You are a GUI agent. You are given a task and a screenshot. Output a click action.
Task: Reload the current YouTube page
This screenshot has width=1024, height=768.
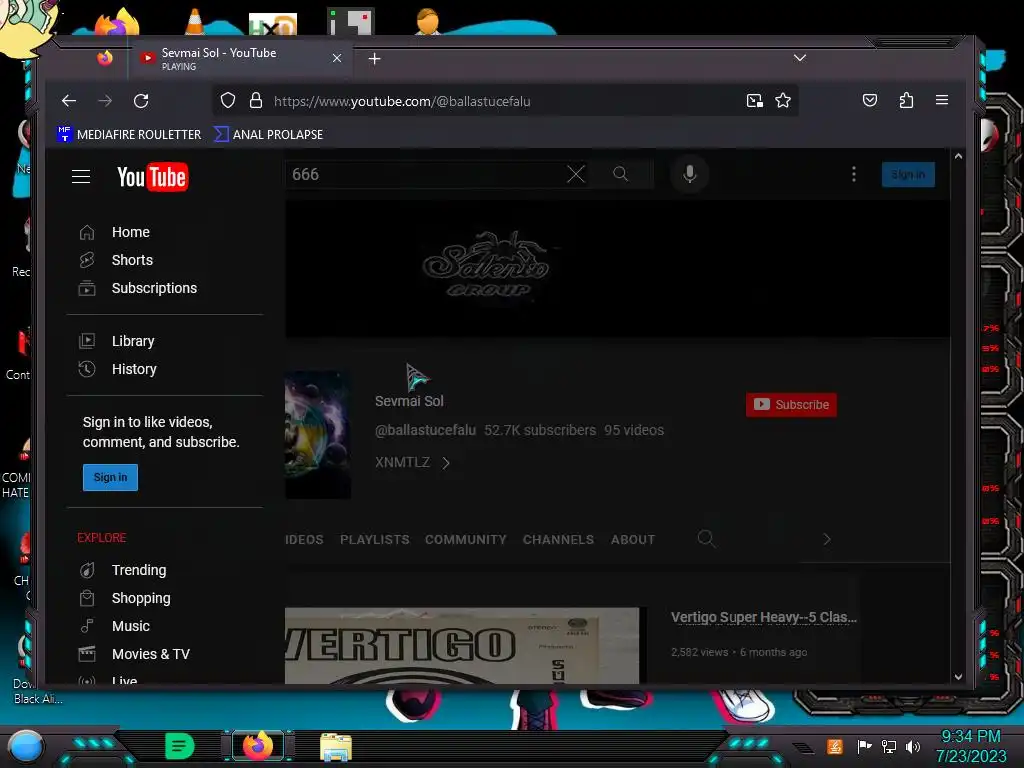point(141,101)
